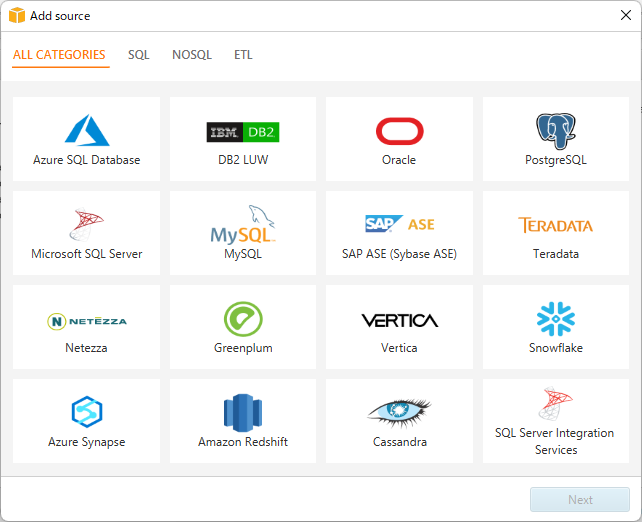642x522 pixels.
Task: Close the Add source dialog
Action: [626, 15]
